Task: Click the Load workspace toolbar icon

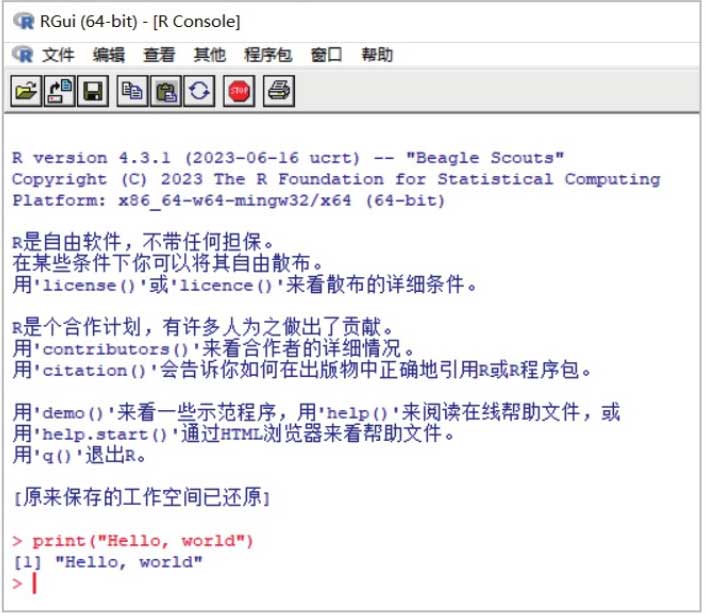Action: (x=59, y=91)
